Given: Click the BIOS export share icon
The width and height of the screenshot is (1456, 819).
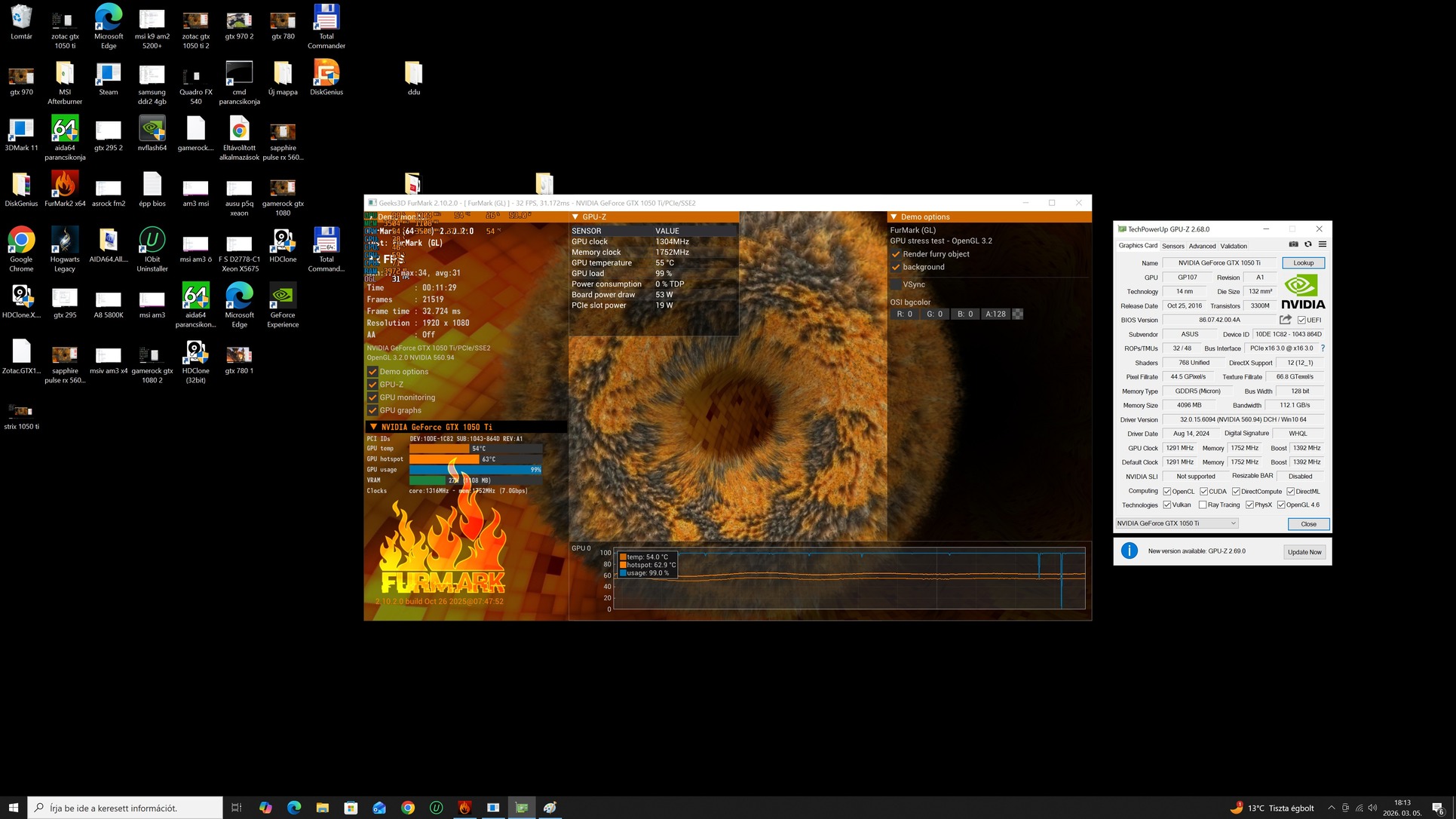Looking at the screenshot, I should [1286, 320].
